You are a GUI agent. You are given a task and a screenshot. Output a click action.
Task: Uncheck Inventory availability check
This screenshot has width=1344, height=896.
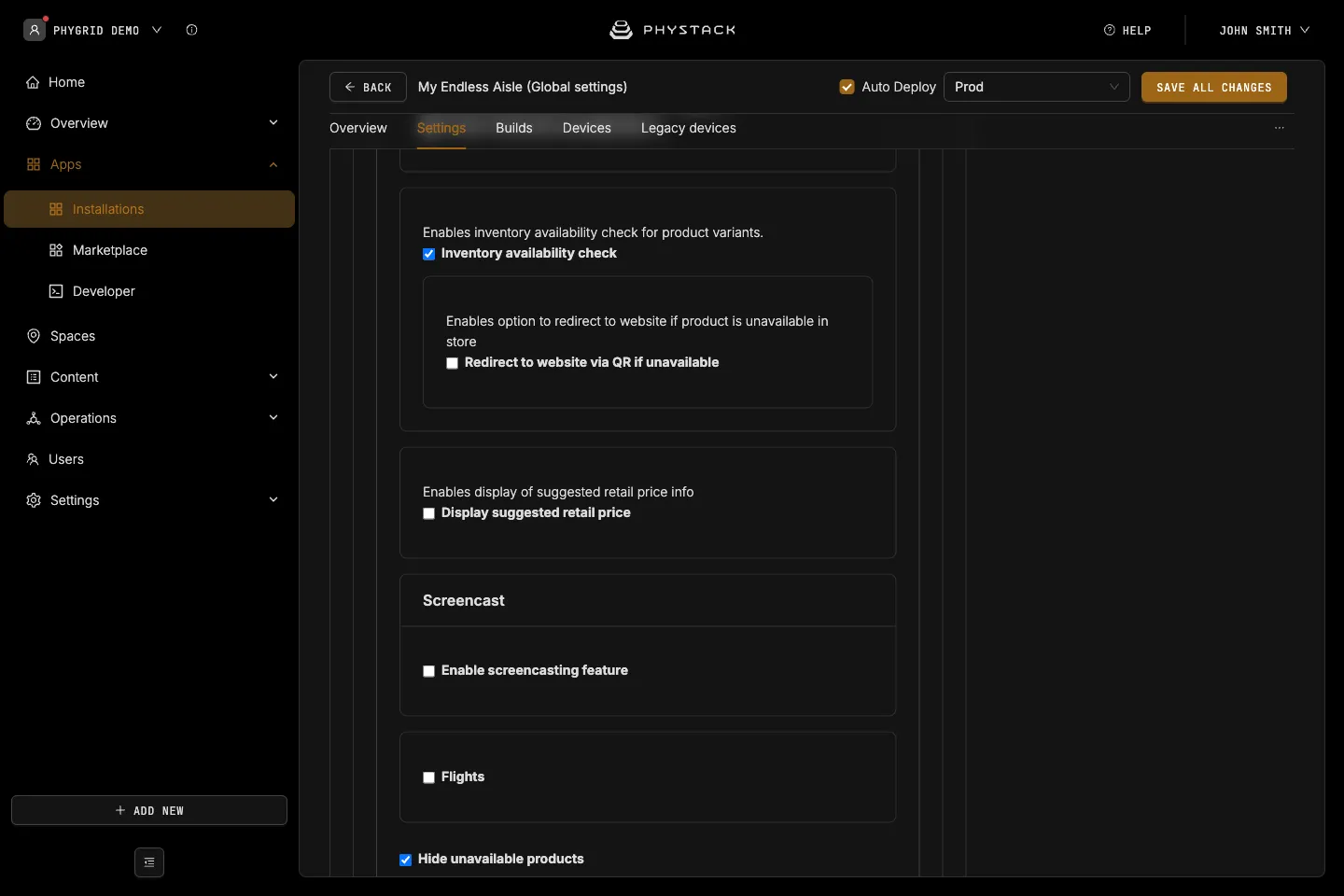click(429, 254)
